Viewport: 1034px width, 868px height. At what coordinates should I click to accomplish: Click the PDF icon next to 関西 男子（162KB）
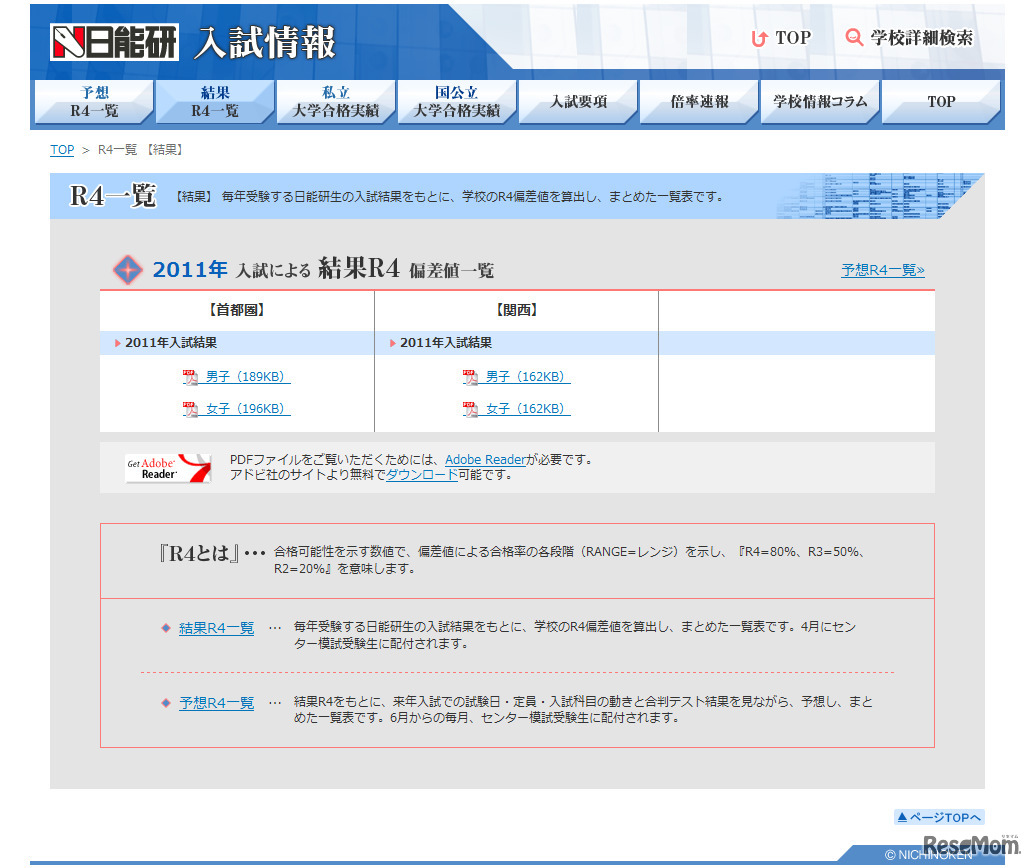pos(469,378)
